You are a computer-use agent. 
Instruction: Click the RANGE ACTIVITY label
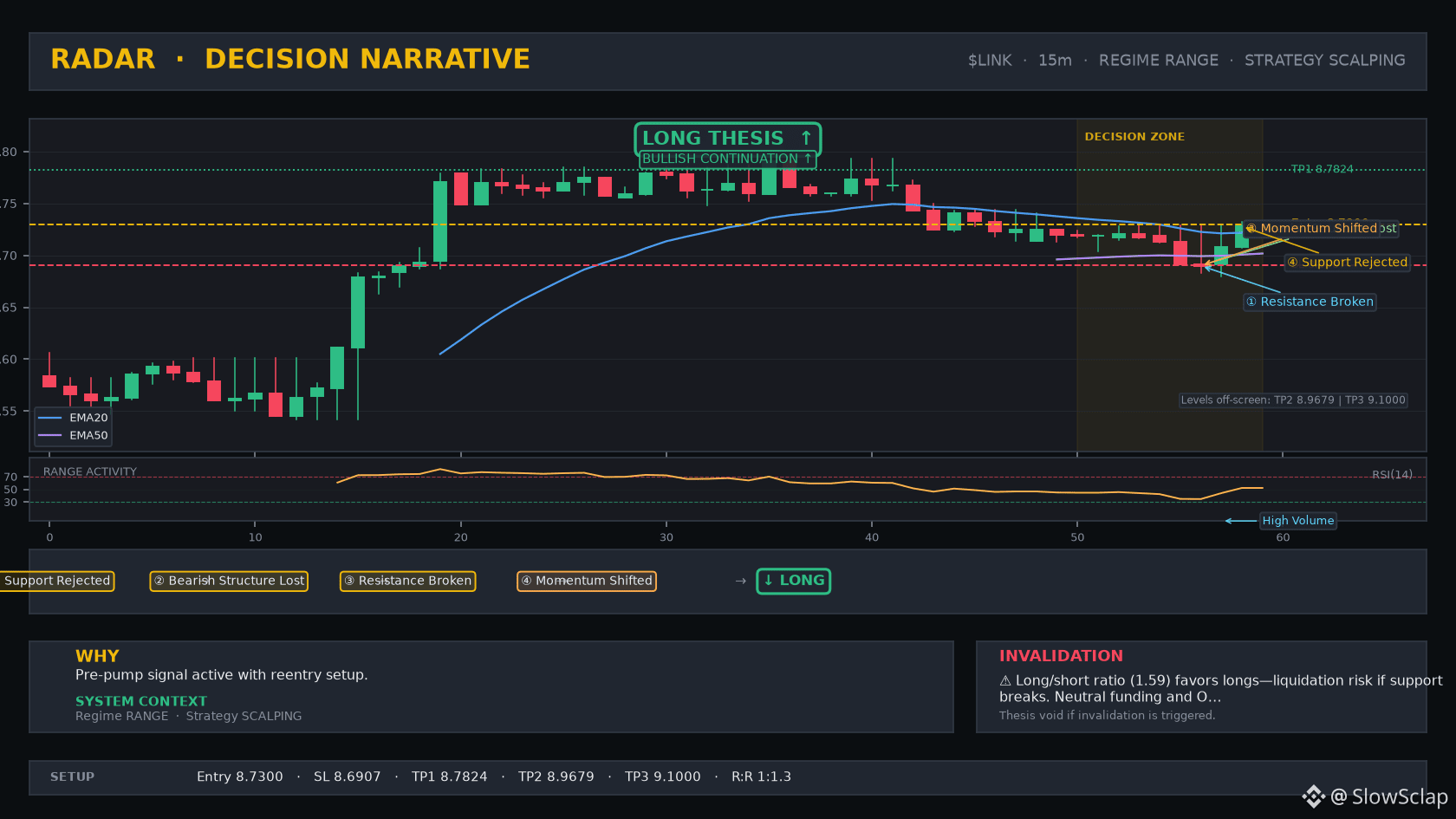90,472
